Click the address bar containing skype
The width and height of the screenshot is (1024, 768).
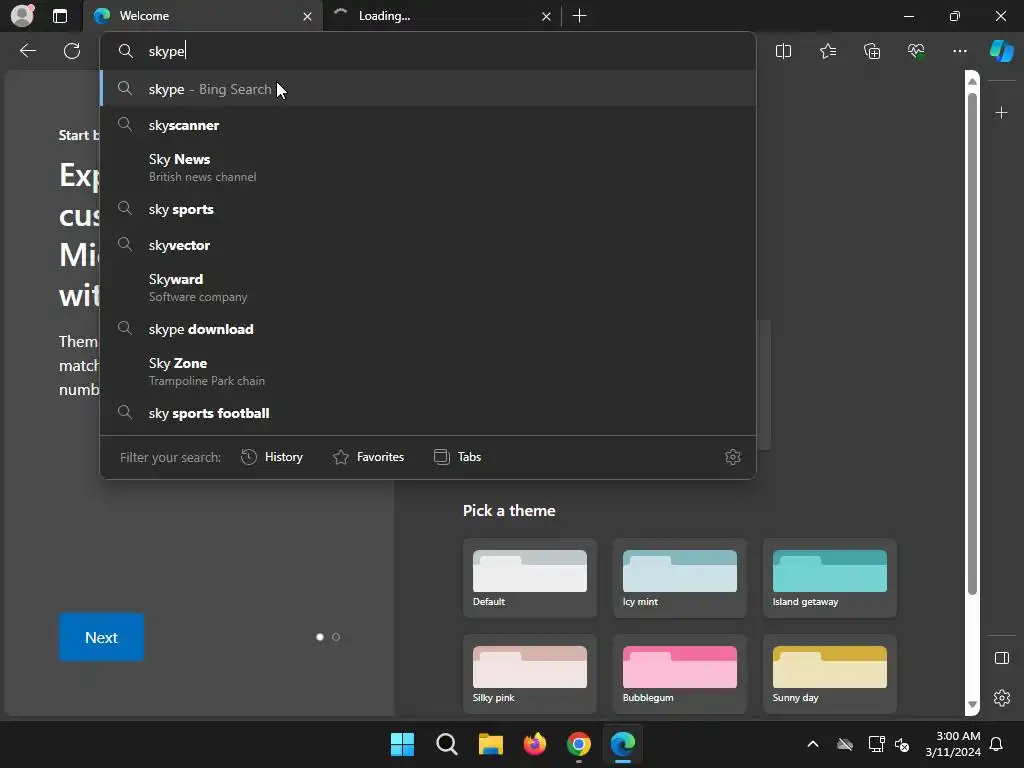428,51
